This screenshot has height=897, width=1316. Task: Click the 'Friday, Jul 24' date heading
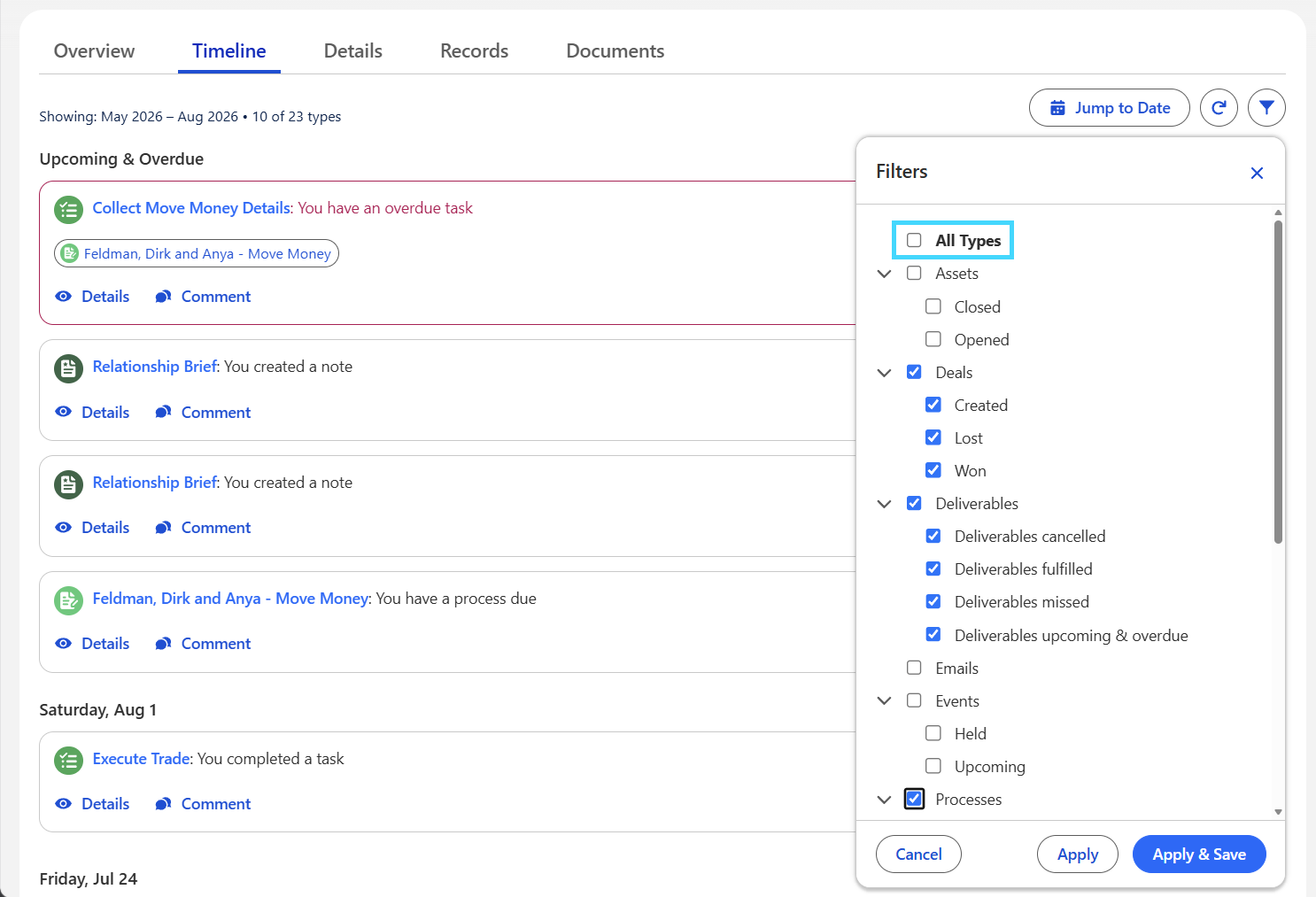(89, 879)
